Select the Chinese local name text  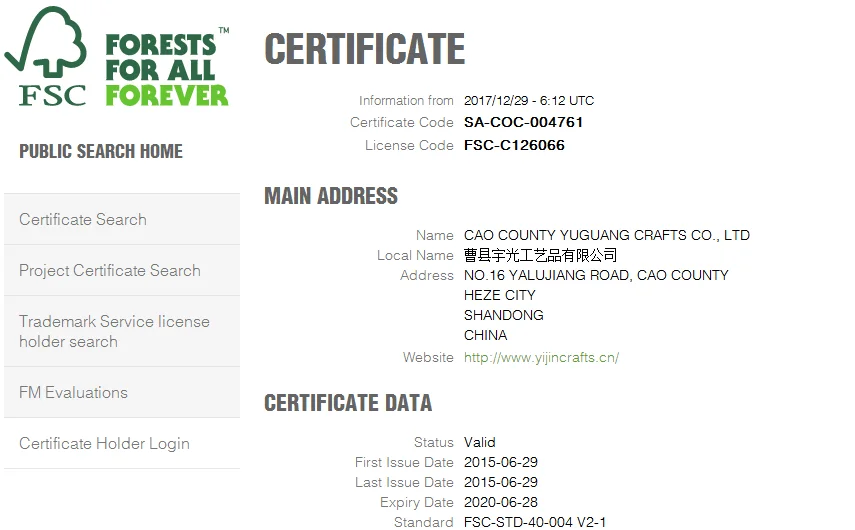pos(540,255)
